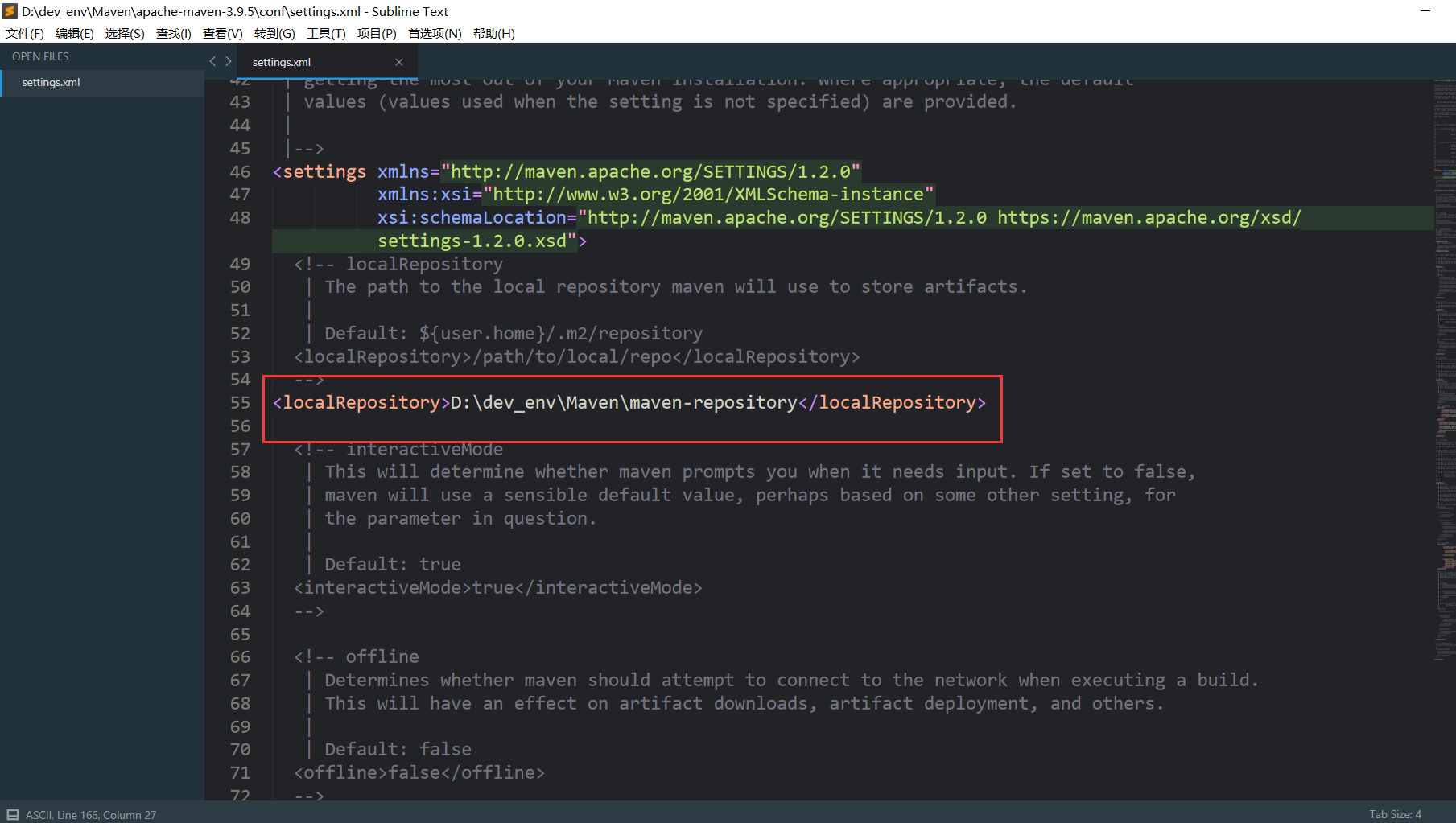Click D:\dev_env\Maven\maven-repository path text

tap(624, 402)
